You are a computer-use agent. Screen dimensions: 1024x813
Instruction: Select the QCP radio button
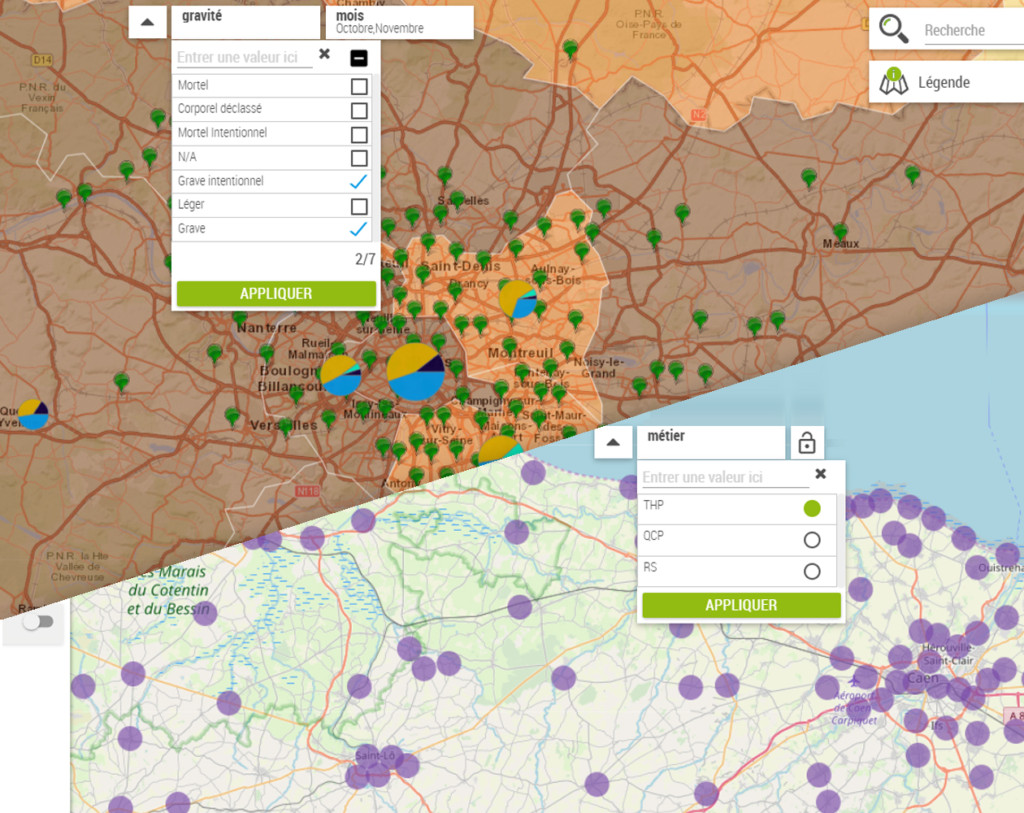pos(812,540)
